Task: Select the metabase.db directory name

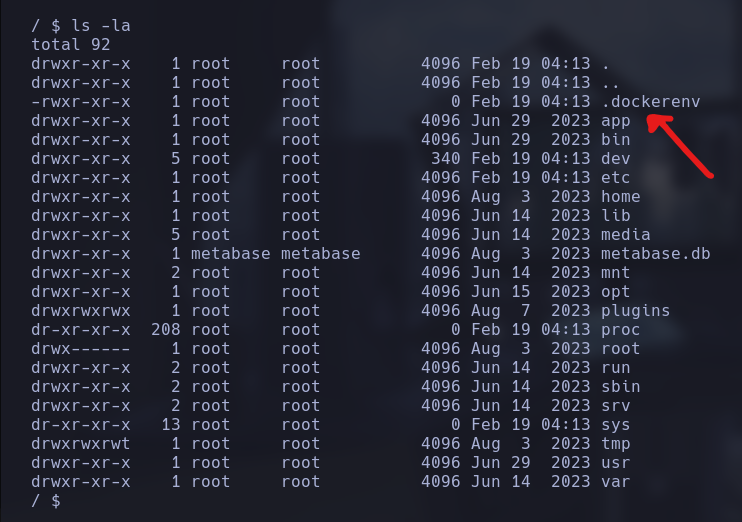Action: pos(655,254)
